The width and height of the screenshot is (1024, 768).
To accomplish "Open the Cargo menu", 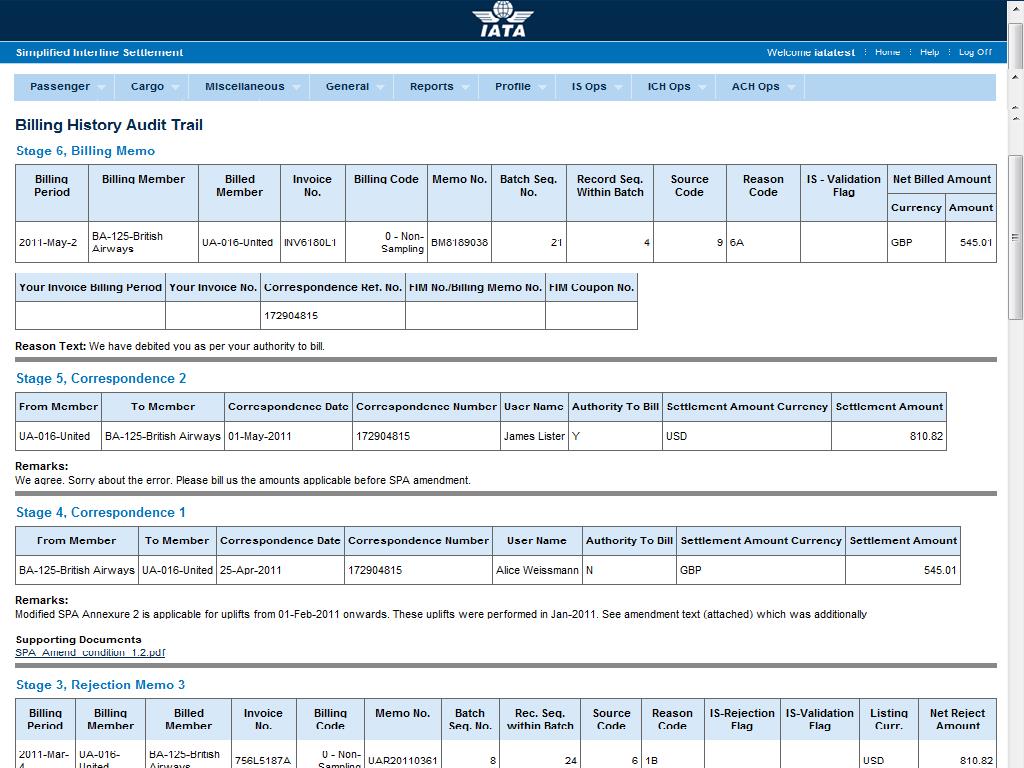I will click(148, 86).
